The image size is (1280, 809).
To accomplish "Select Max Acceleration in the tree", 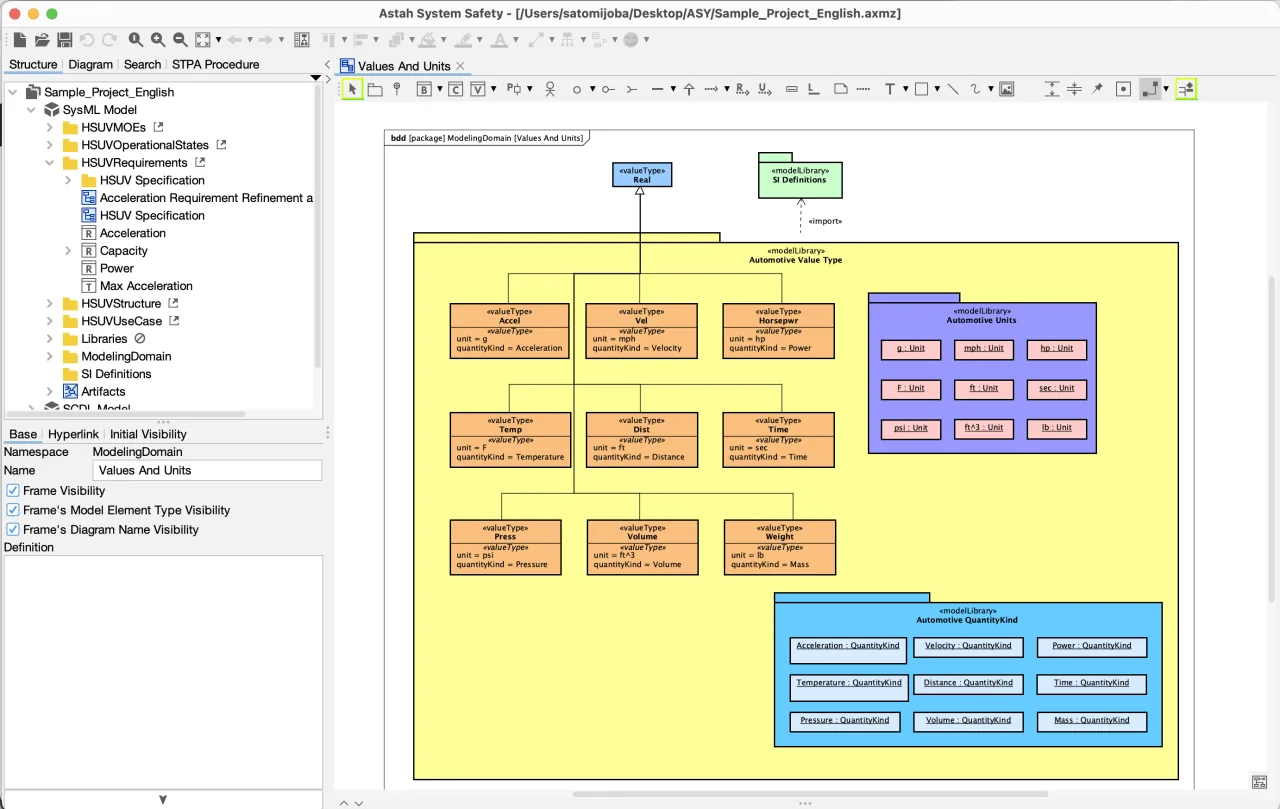I will tap(146, 286).
